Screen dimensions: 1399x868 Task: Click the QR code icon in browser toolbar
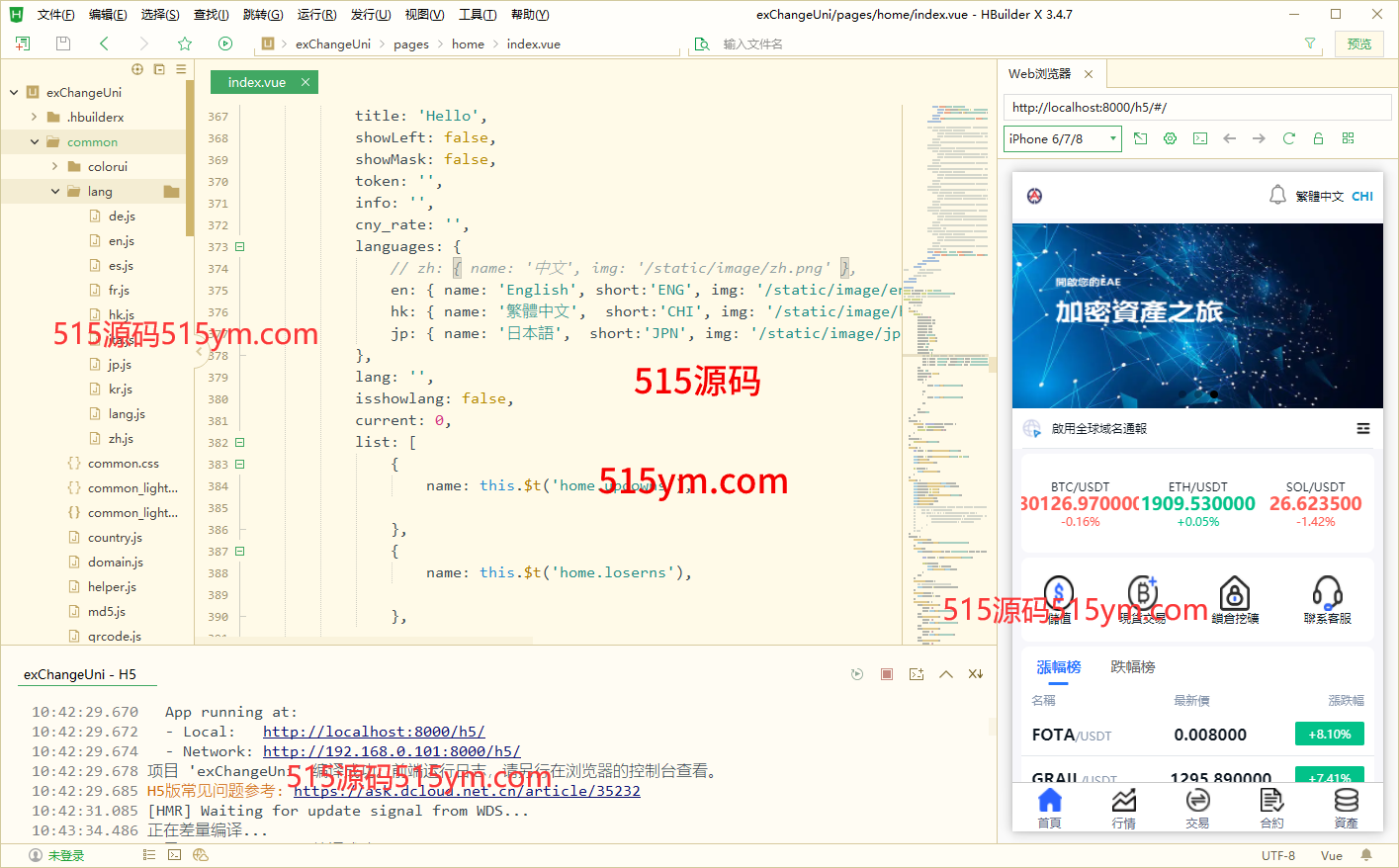(1348, 138)
